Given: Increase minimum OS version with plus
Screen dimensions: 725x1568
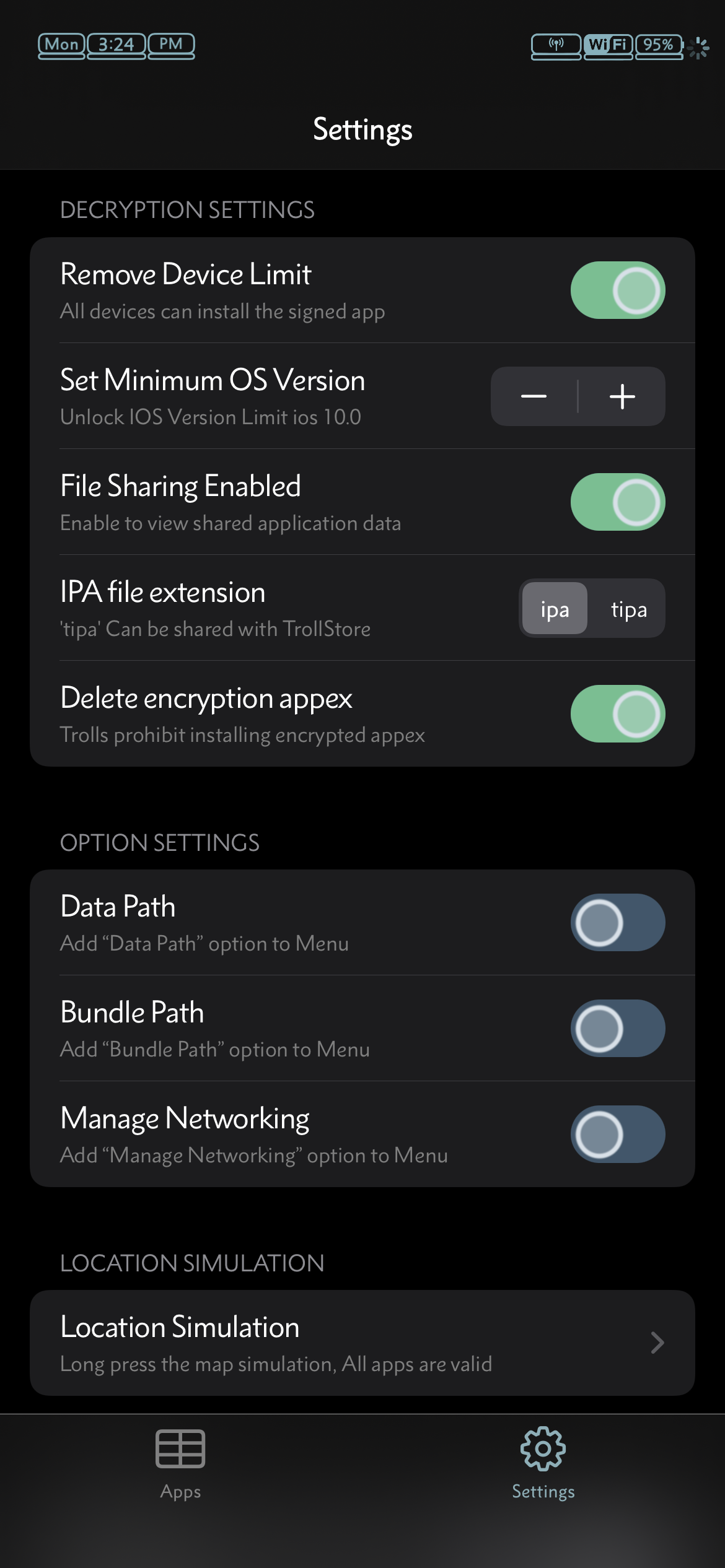Looking at the screenshot, I should [x=622, y=396].
